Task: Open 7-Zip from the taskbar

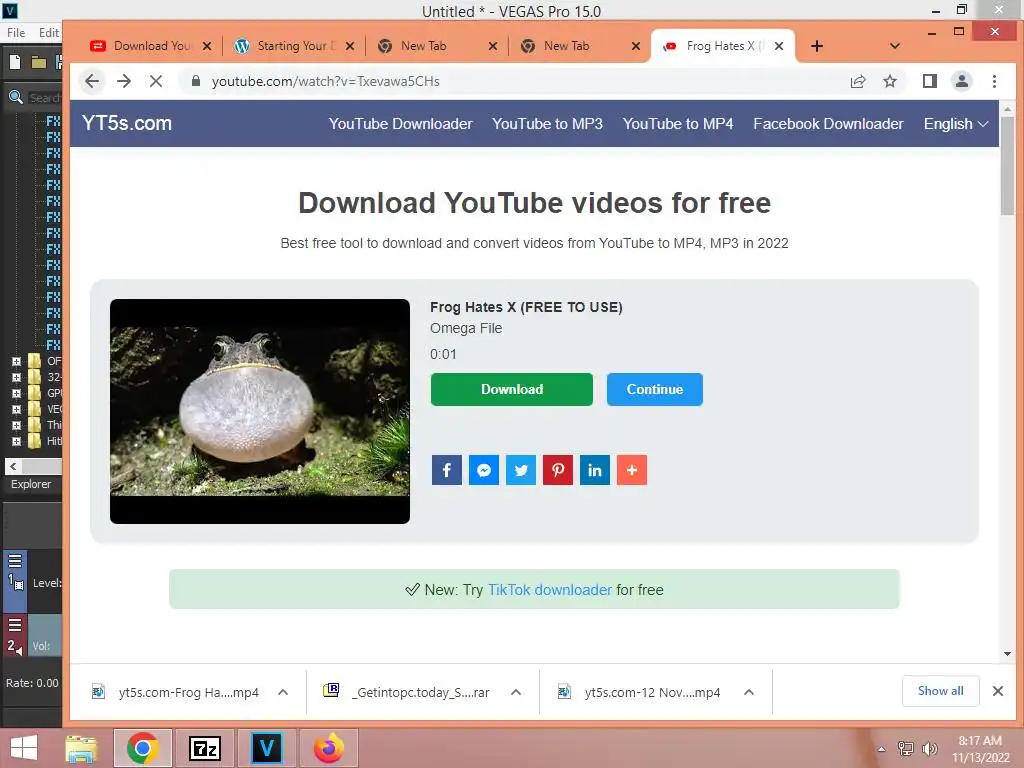Action: pyautogui.click(x=204, y=748)
